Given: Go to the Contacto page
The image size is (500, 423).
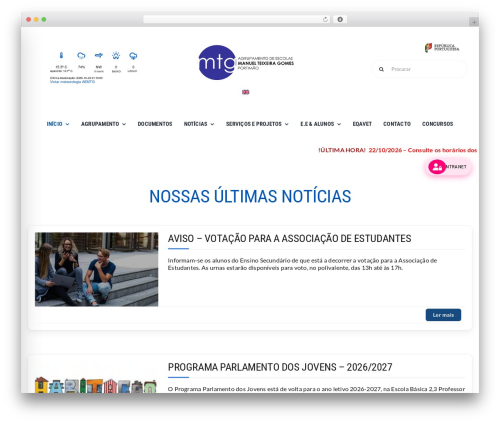Looking at the screenshot, I should [397, 124].
